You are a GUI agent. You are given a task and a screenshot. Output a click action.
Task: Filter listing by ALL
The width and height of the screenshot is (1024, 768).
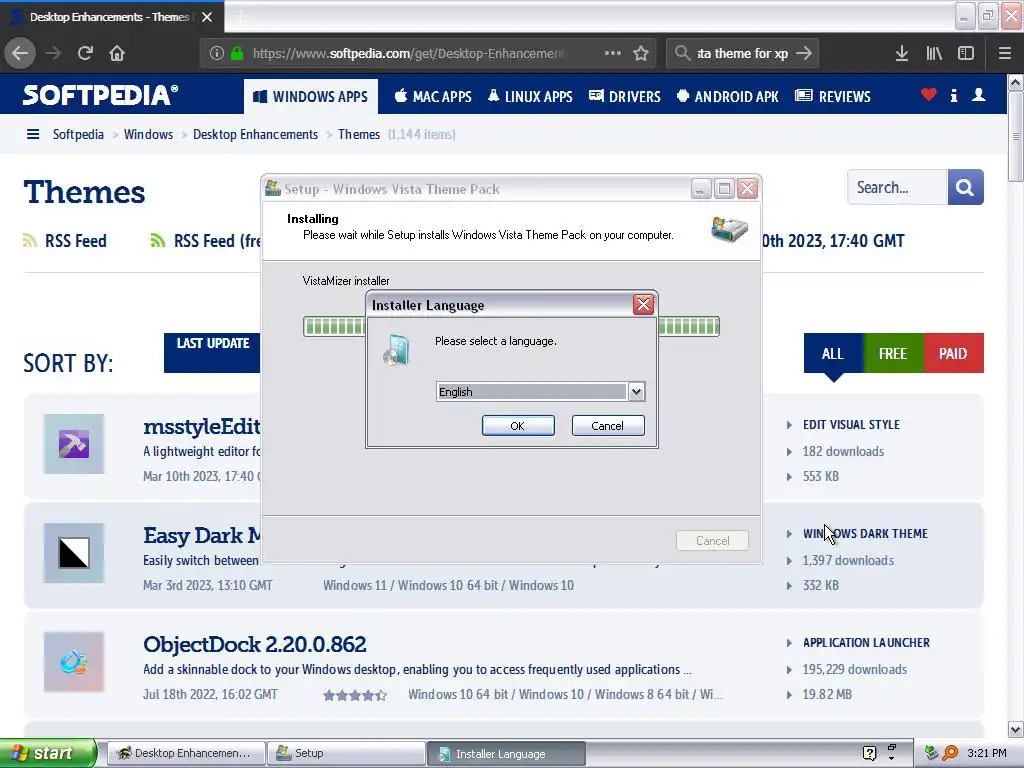point(833,353)
